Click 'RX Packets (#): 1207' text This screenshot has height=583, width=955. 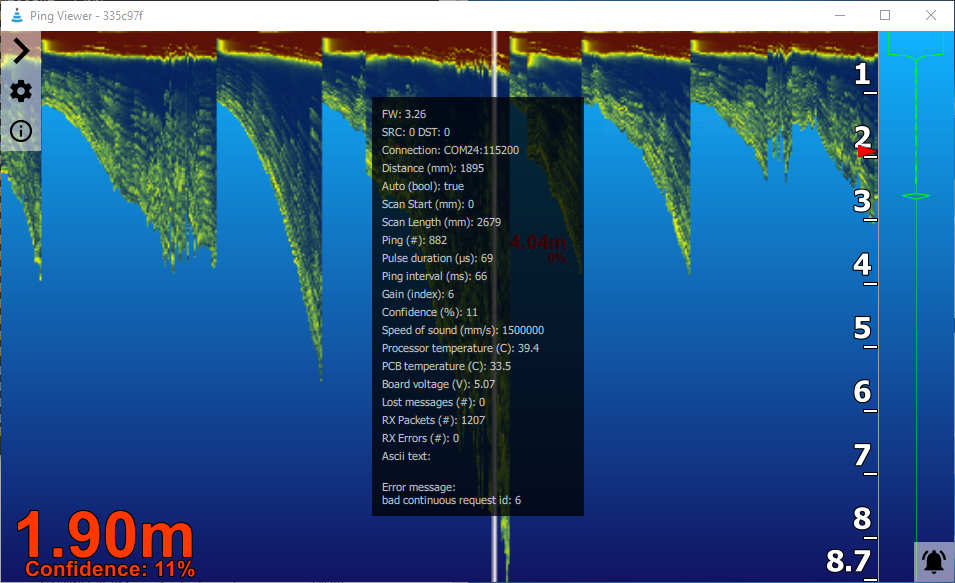coord(433,420)
